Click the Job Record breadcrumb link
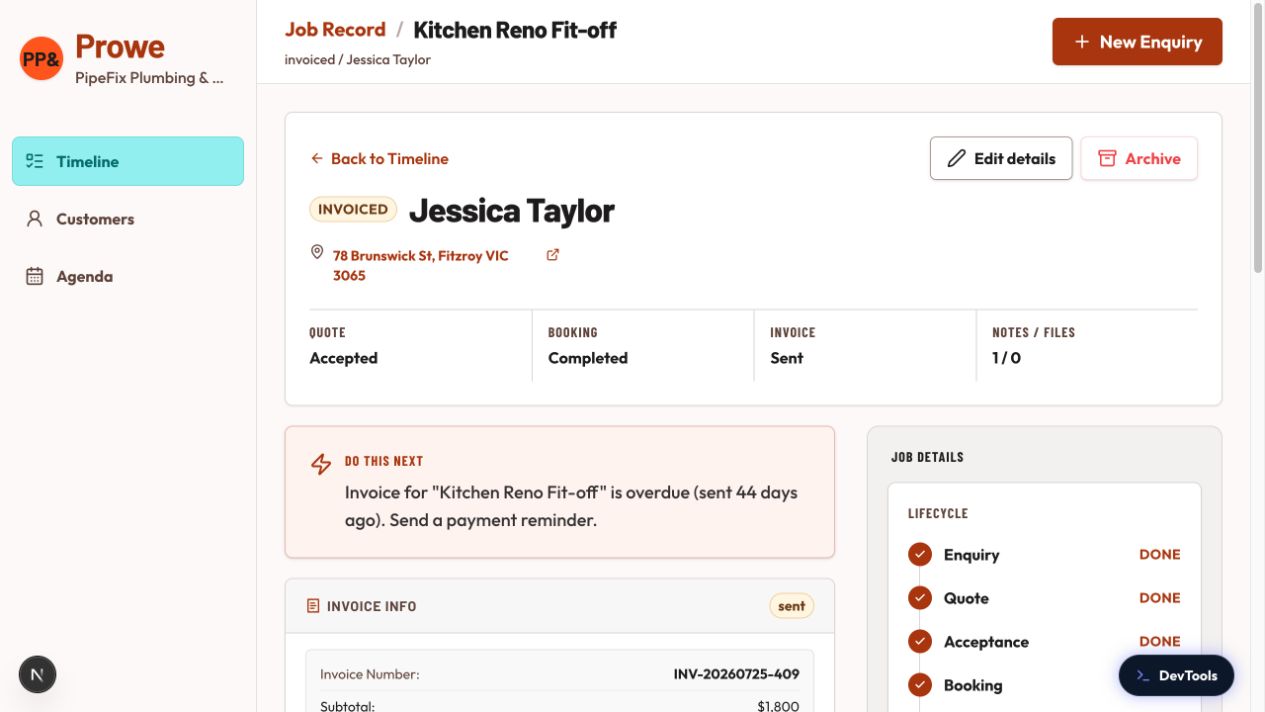This screenshot has width=1265, height=712. coord(335,30)
